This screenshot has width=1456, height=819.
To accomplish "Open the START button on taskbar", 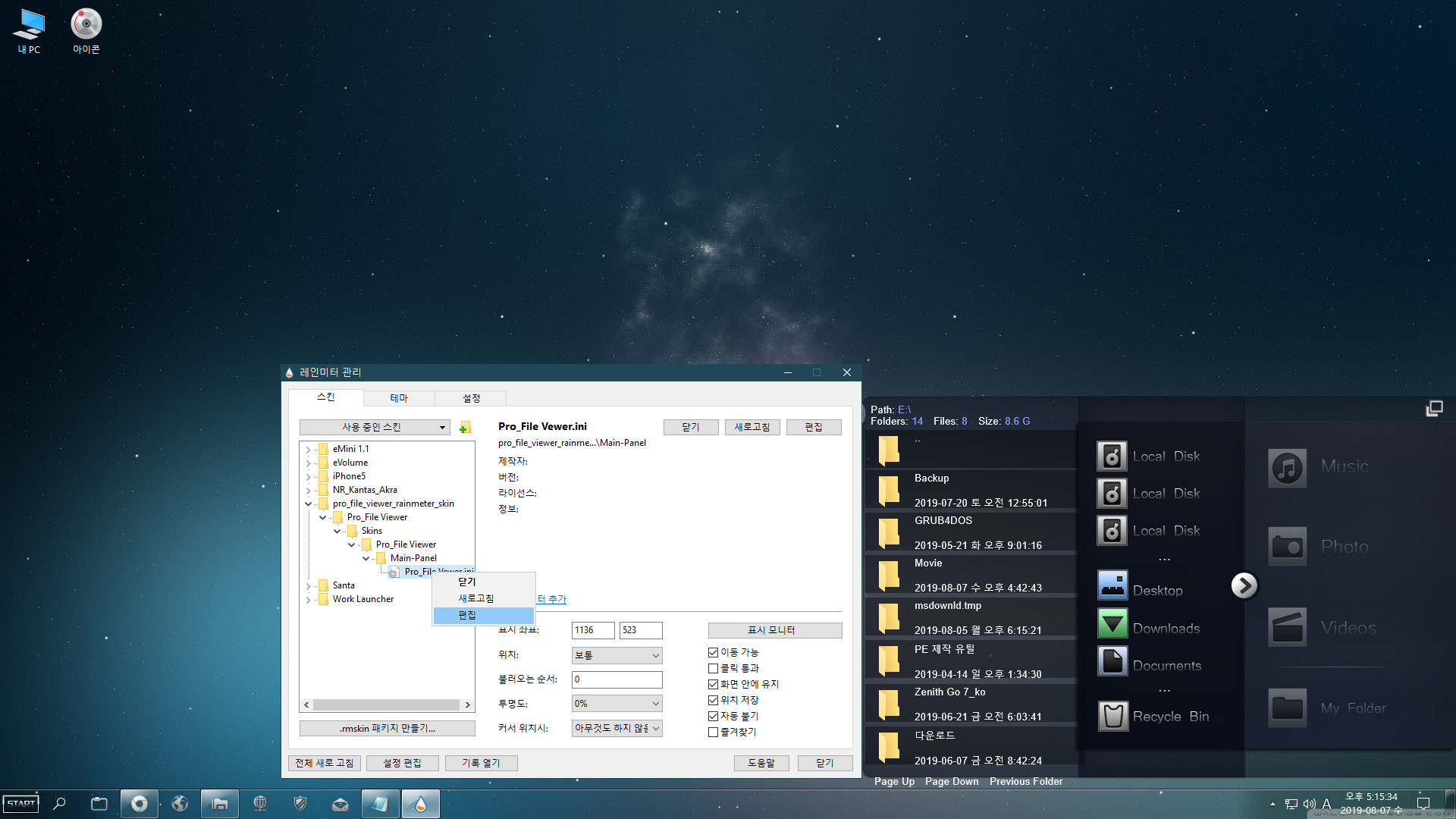I will (21, 804).
